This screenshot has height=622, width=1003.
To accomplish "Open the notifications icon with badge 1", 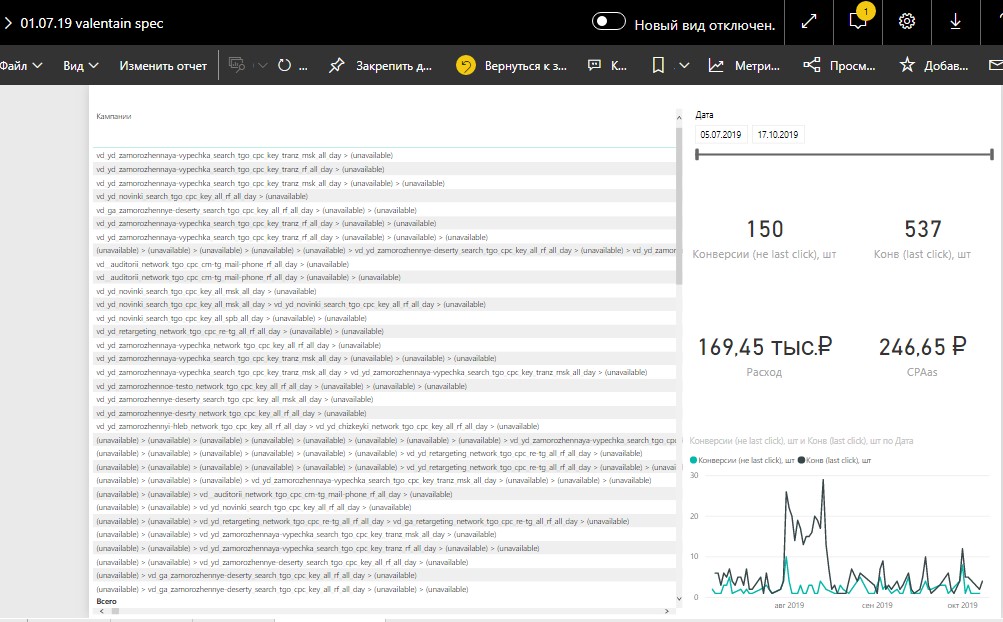I will [x=858, y=21].
